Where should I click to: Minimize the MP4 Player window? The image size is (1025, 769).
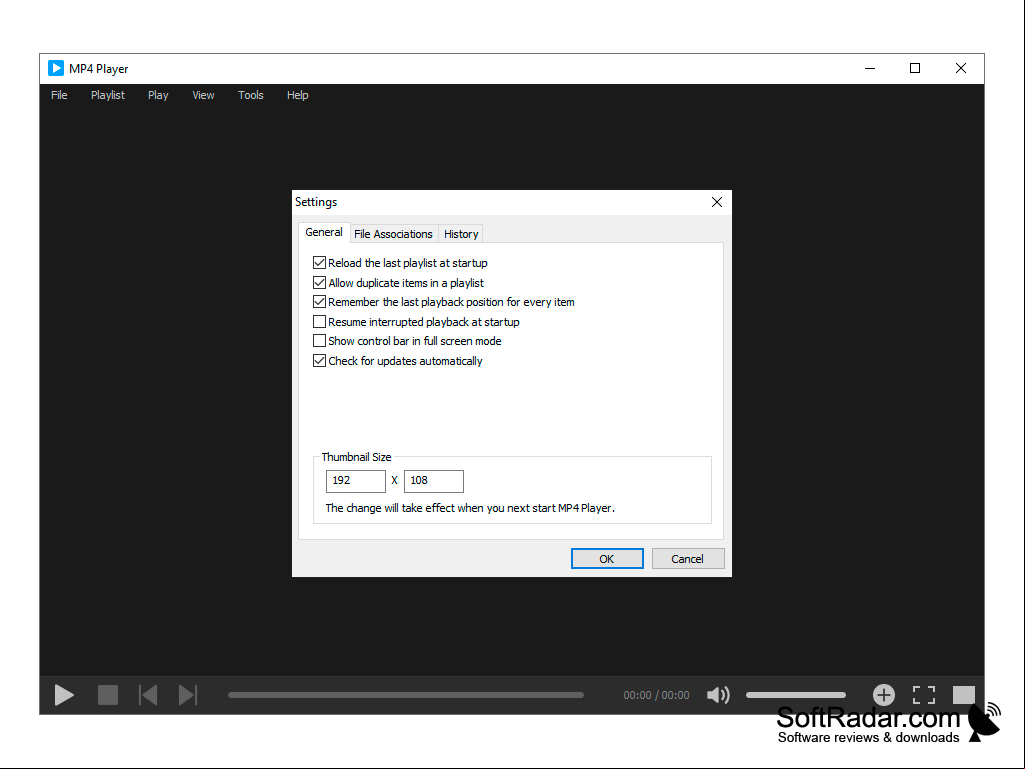[870, 68]
